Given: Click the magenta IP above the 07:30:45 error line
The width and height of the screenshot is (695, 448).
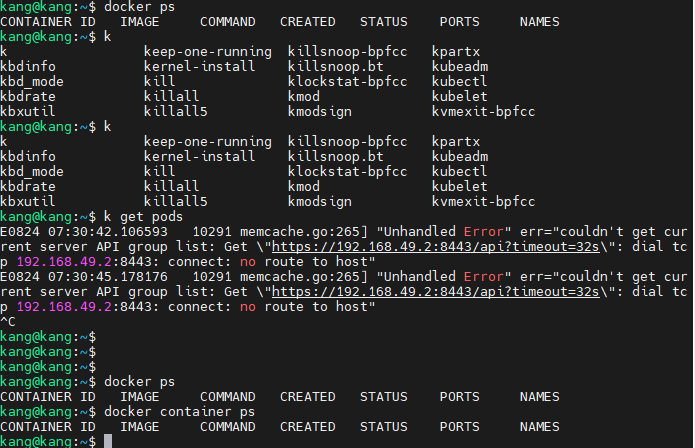Looking at the screenshot, I should 64,262.
